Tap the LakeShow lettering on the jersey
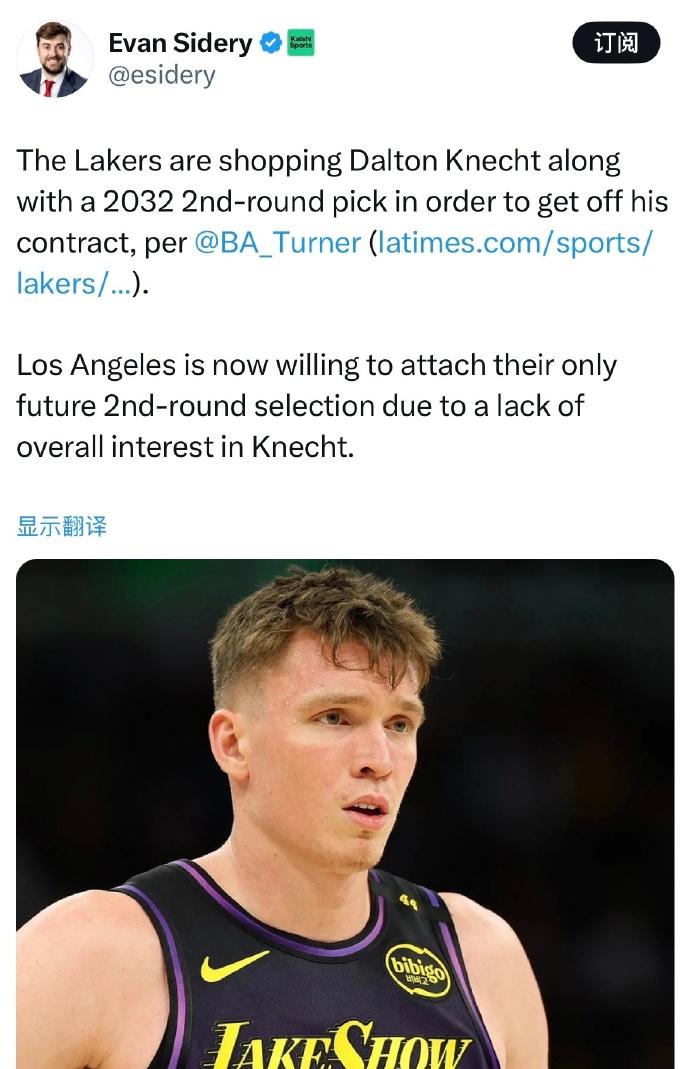Screen dimensions: 690x1069 pyautogui.click(x=340, y=1045)
